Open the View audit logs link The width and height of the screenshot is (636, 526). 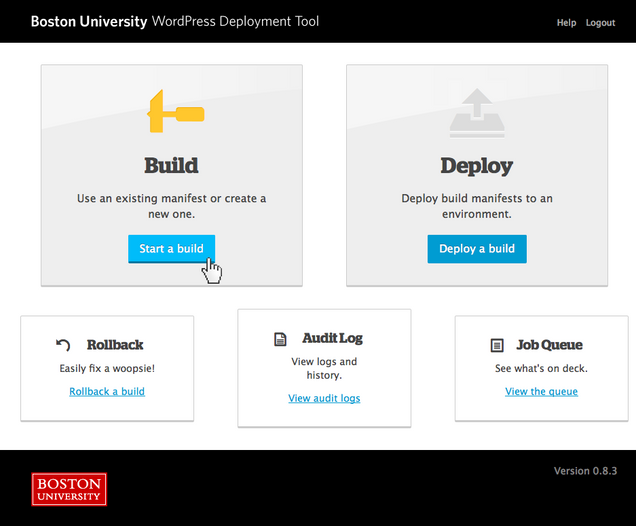click(324, 398)
